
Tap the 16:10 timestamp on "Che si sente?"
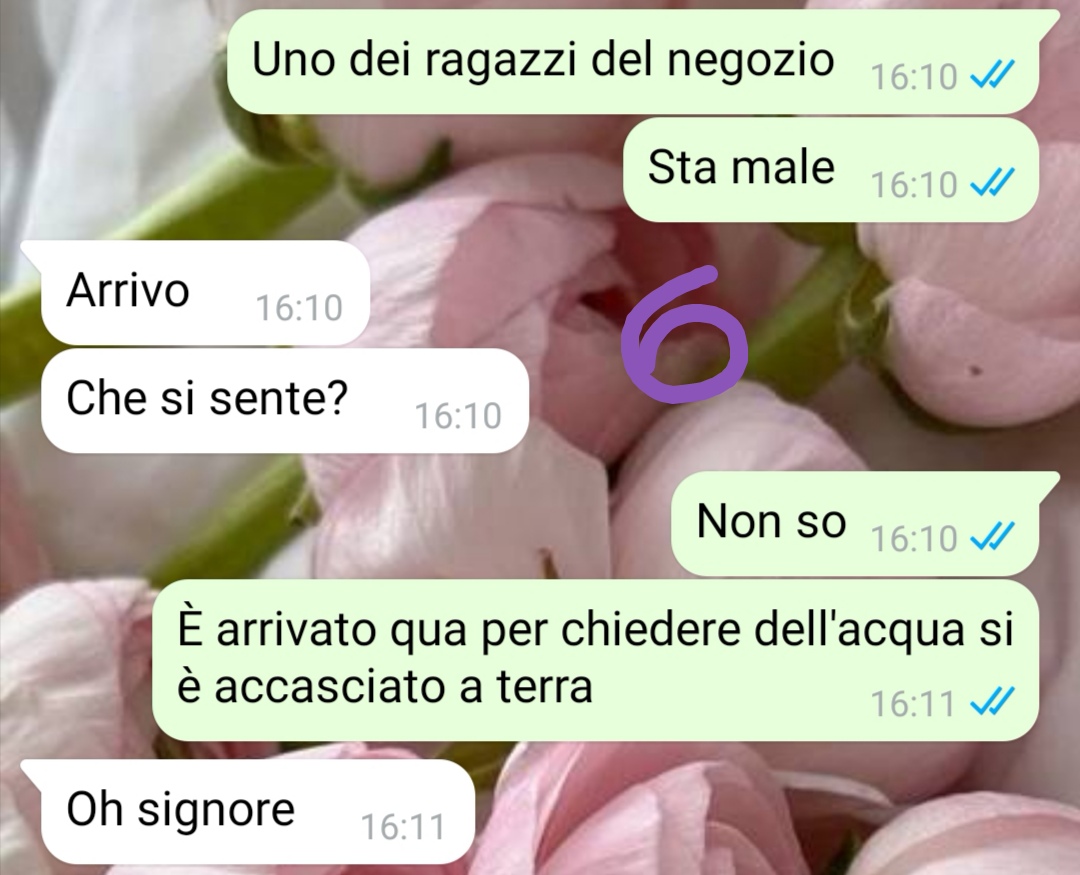(x=458, y=415)
